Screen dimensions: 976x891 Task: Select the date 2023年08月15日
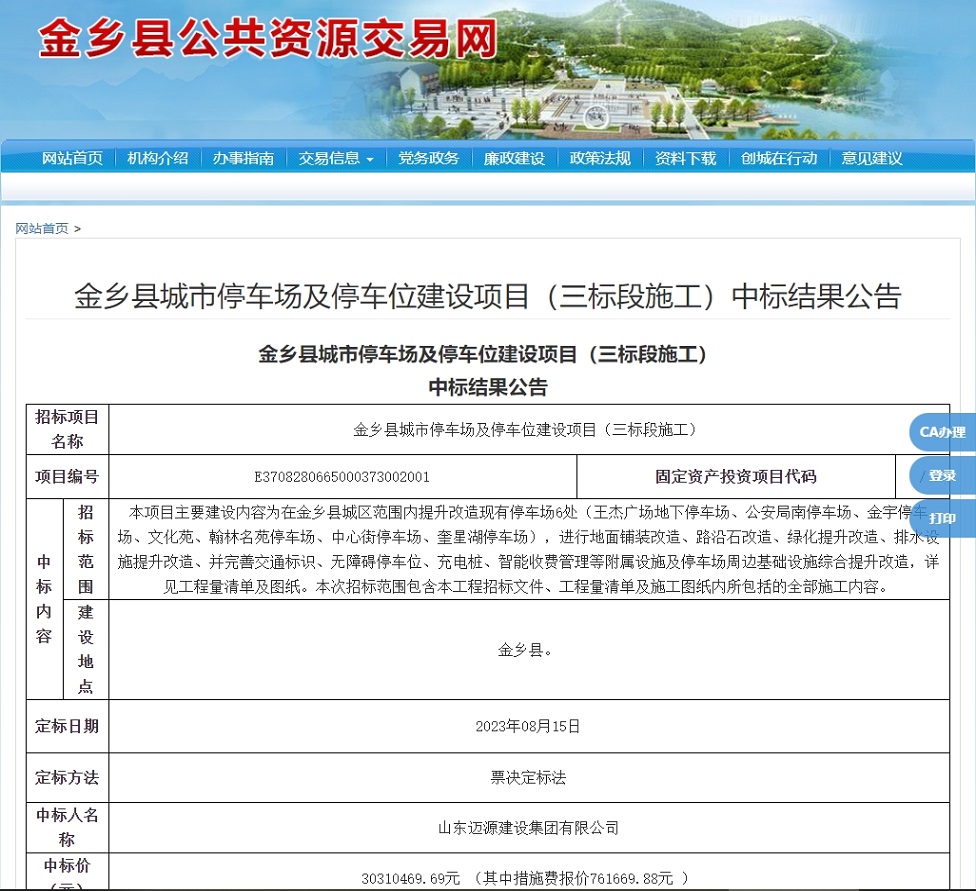528,726
